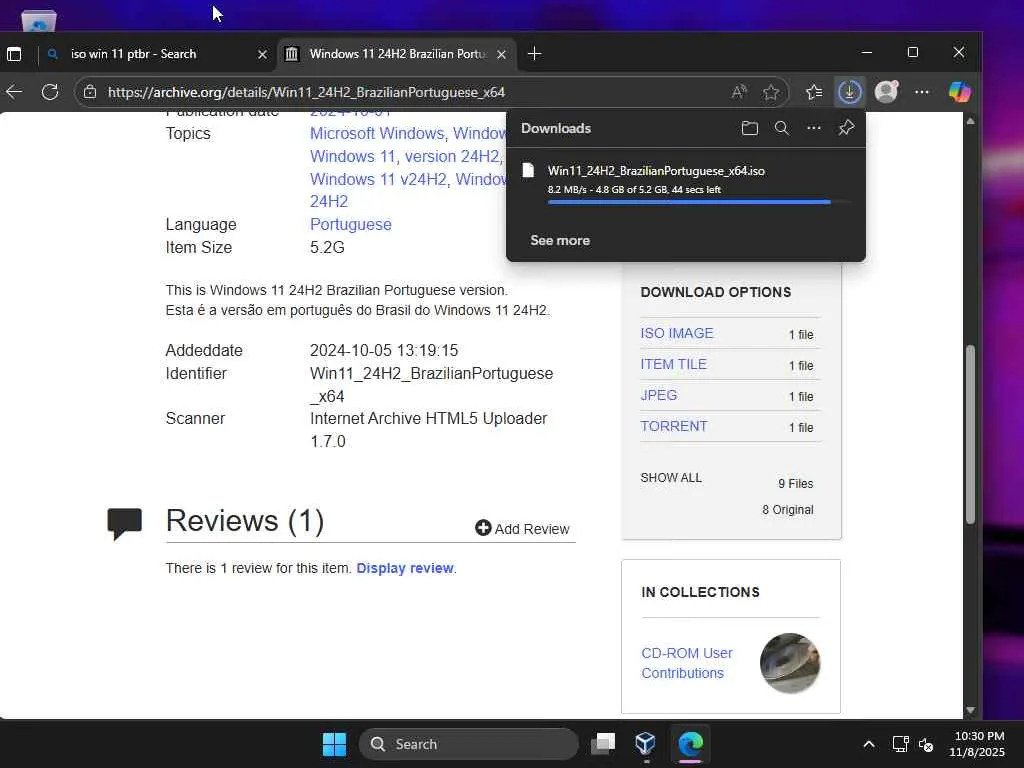Open the clock showing 10:30 PM
The width and height of the screenshot is (1024, 768).
click(977, 744)
